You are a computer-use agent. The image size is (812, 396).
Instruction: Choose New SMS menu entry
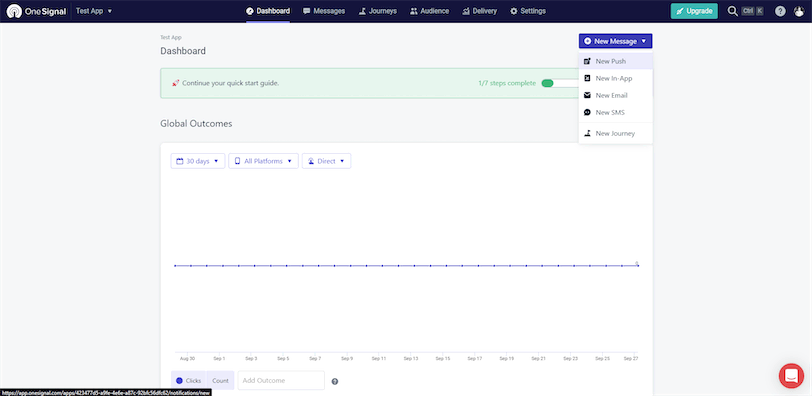coord(615,112)
